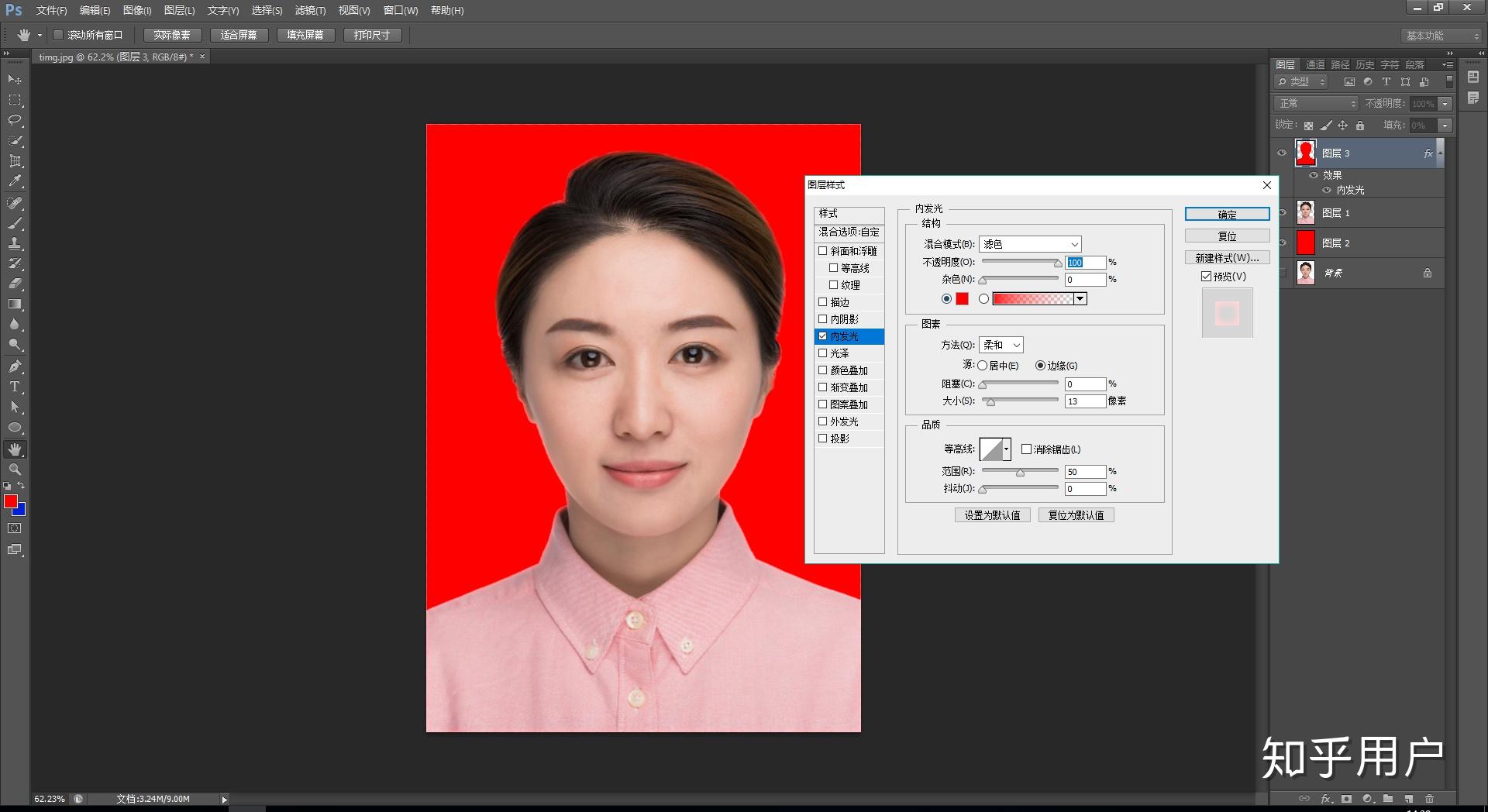
Task: Enable the 投影 (Drop Shadow) style checkbox
Action: 823,438
